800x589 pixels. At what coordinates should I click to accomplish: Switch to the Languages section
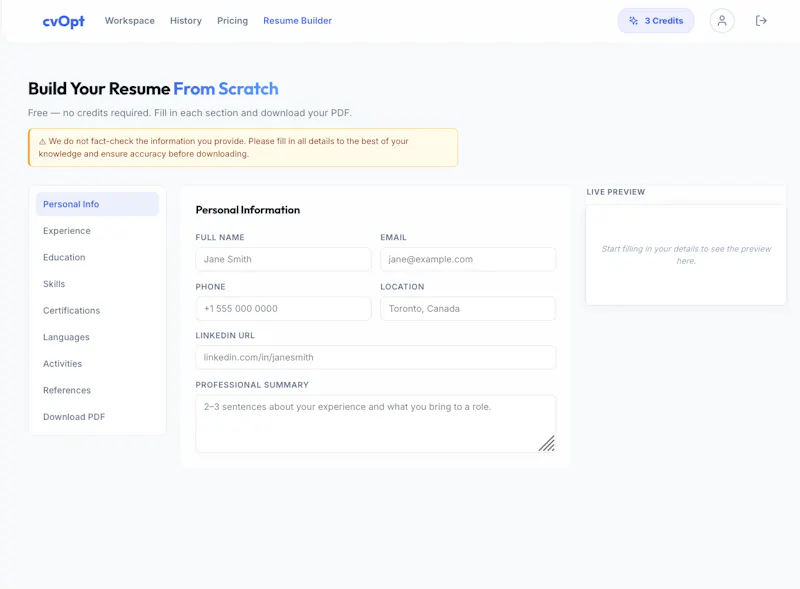pos(97,337)
